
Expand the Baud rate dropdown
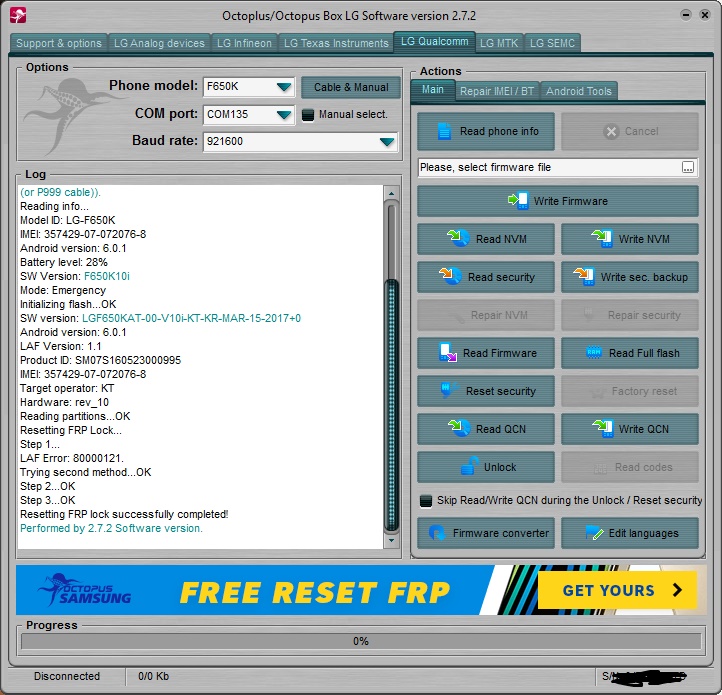pos(387,141)
